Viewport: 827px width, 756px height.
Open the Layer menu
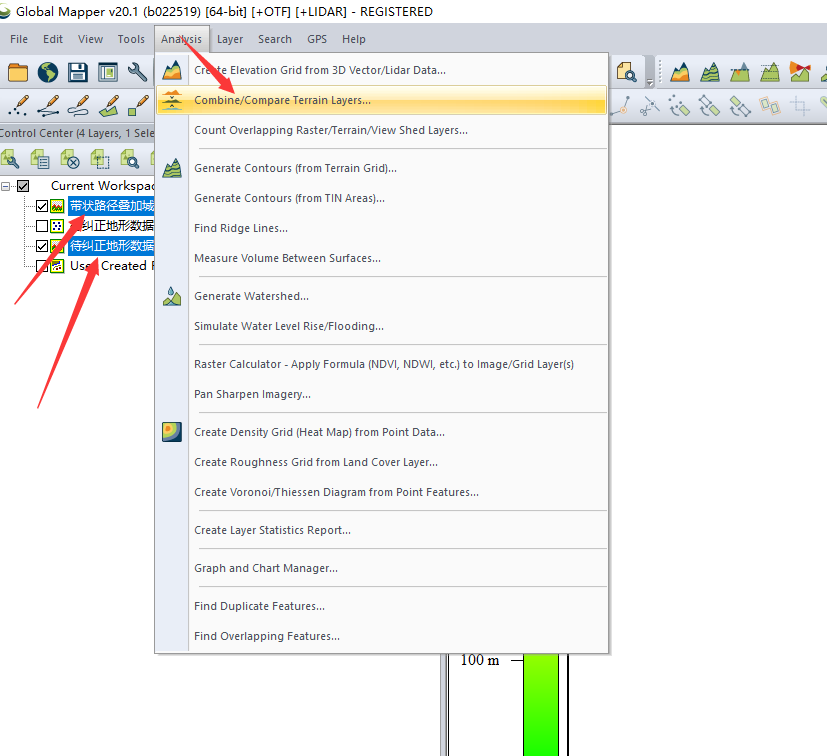230,39
